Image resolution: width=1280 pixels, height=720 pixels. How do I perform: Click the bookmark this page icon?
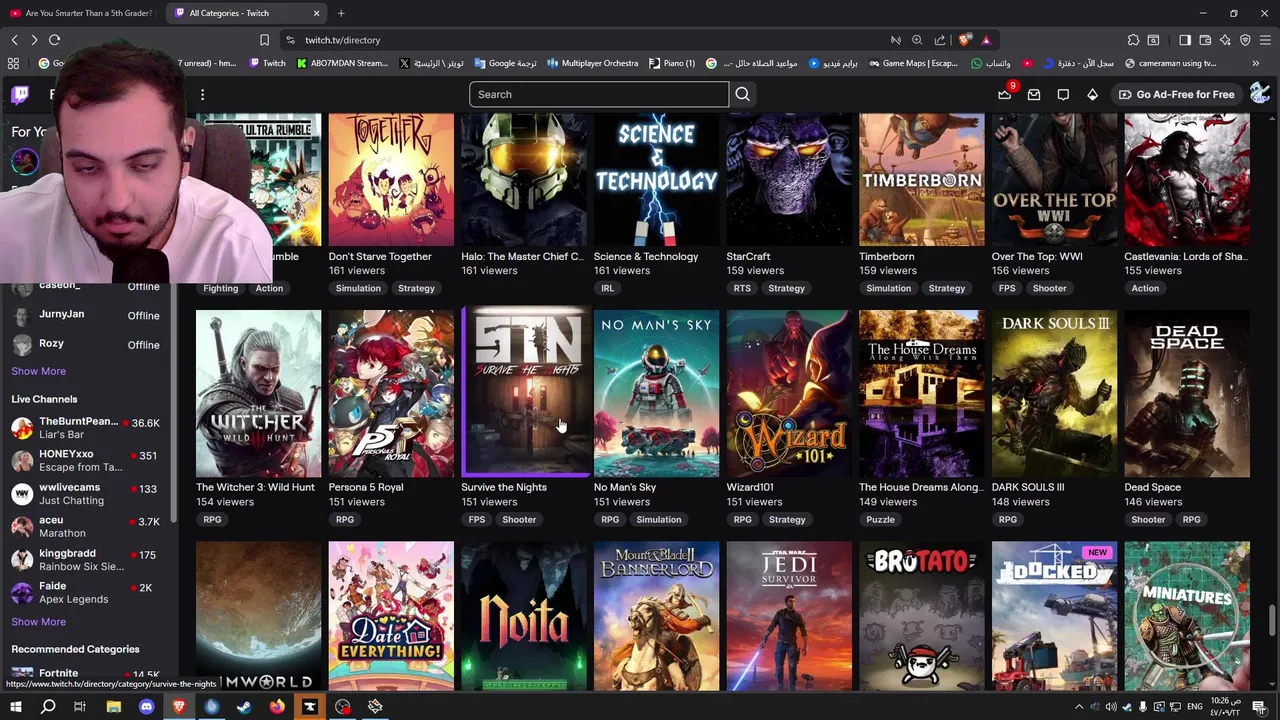[264, 40]
